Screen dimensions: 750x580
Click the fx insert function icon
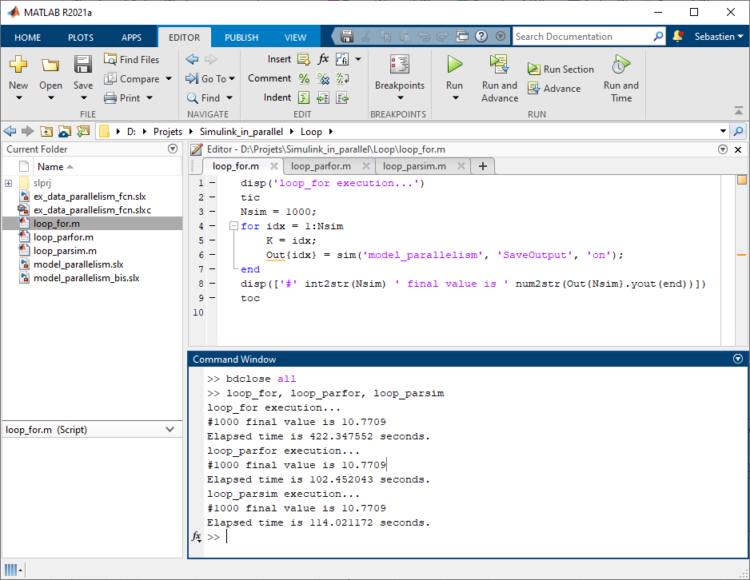click(323, 59)
